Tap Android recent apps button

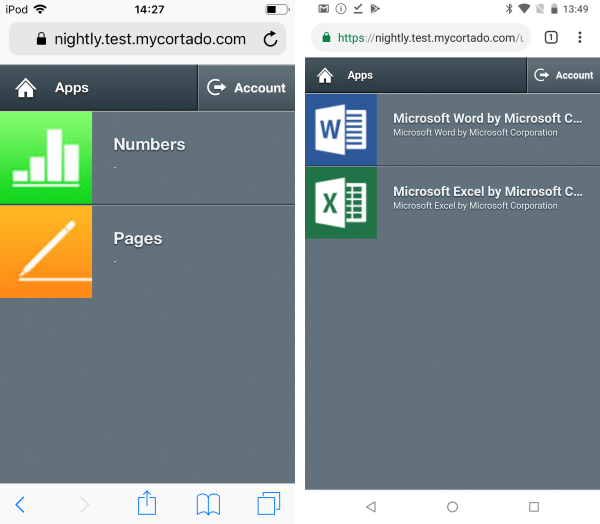tap(534, 507)
